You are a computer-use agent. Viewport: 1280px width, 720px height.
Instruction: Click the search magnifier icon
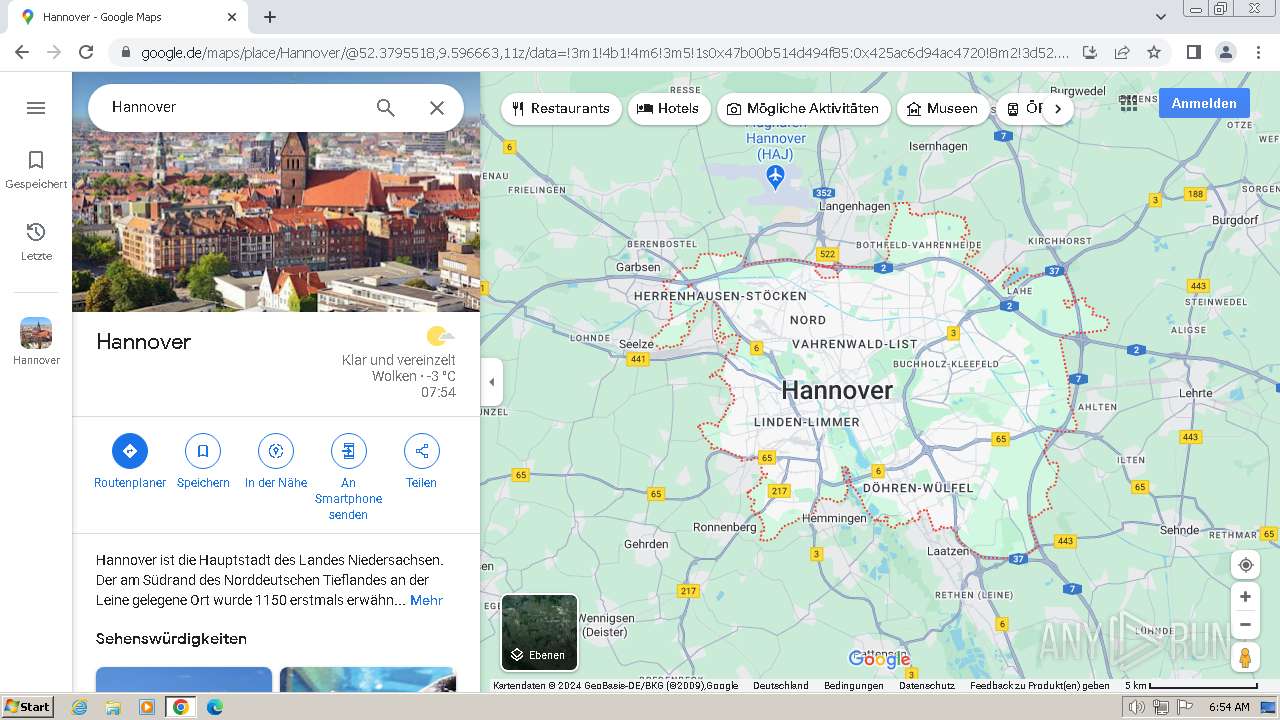[386, 108]
